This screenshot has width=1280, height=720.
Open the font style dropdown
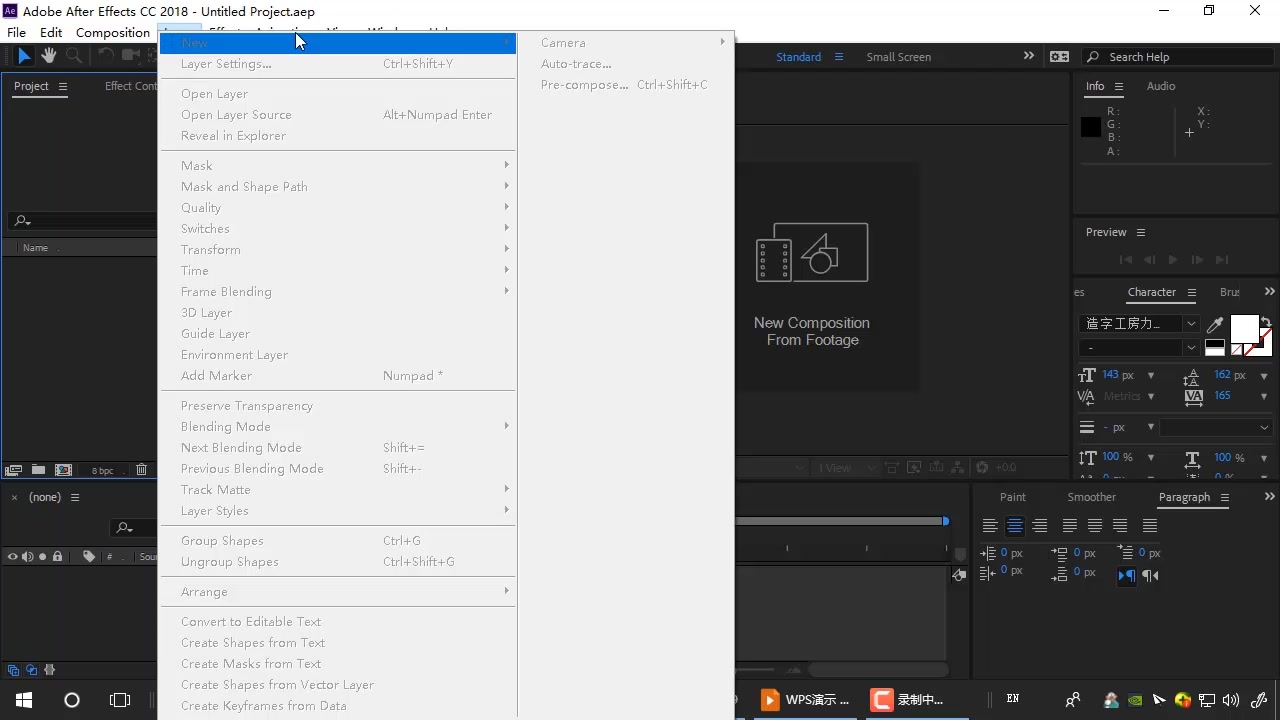pyautogui.click(x=1191, y=348)
